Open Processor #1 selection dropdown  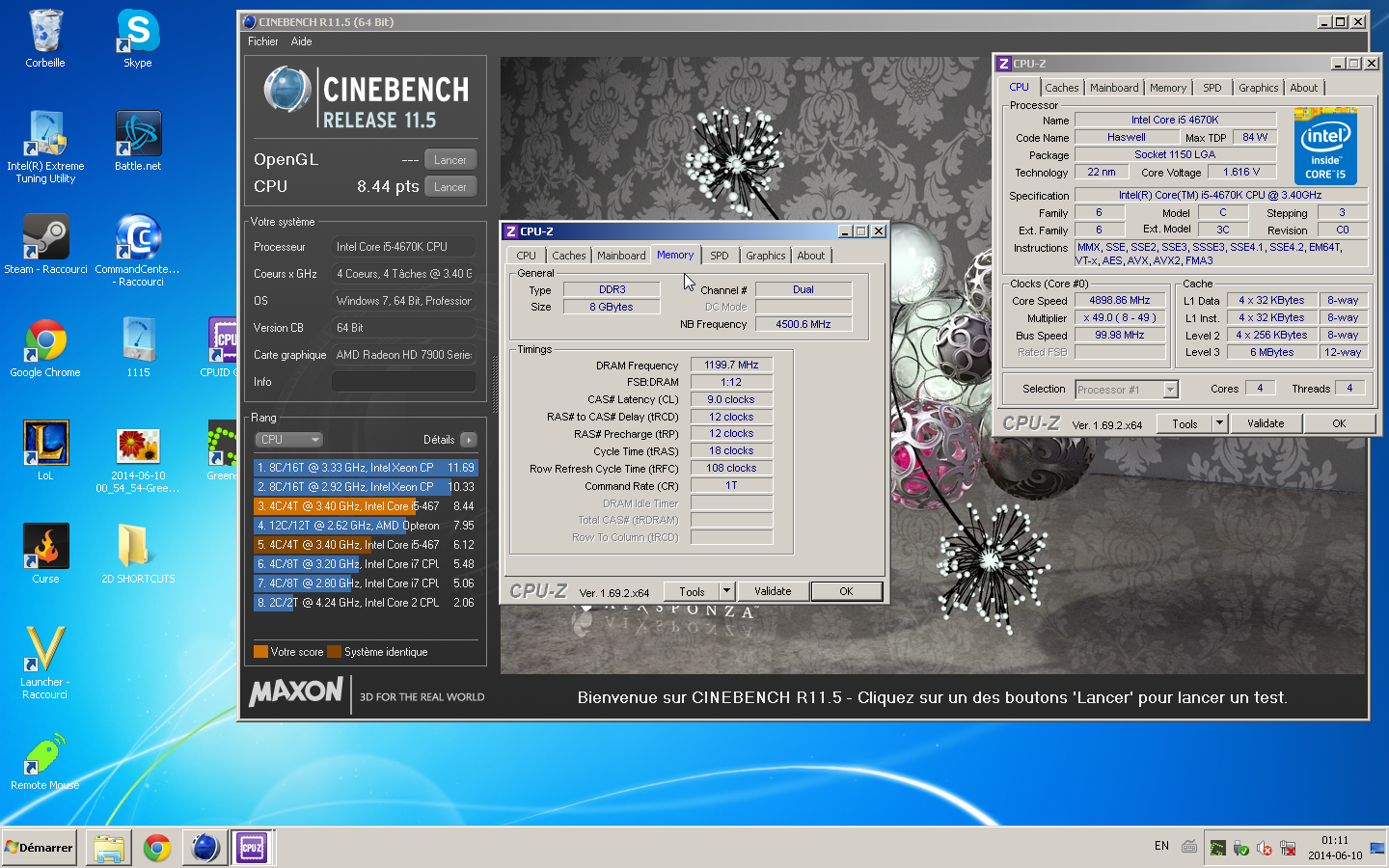click(1127, 390)
